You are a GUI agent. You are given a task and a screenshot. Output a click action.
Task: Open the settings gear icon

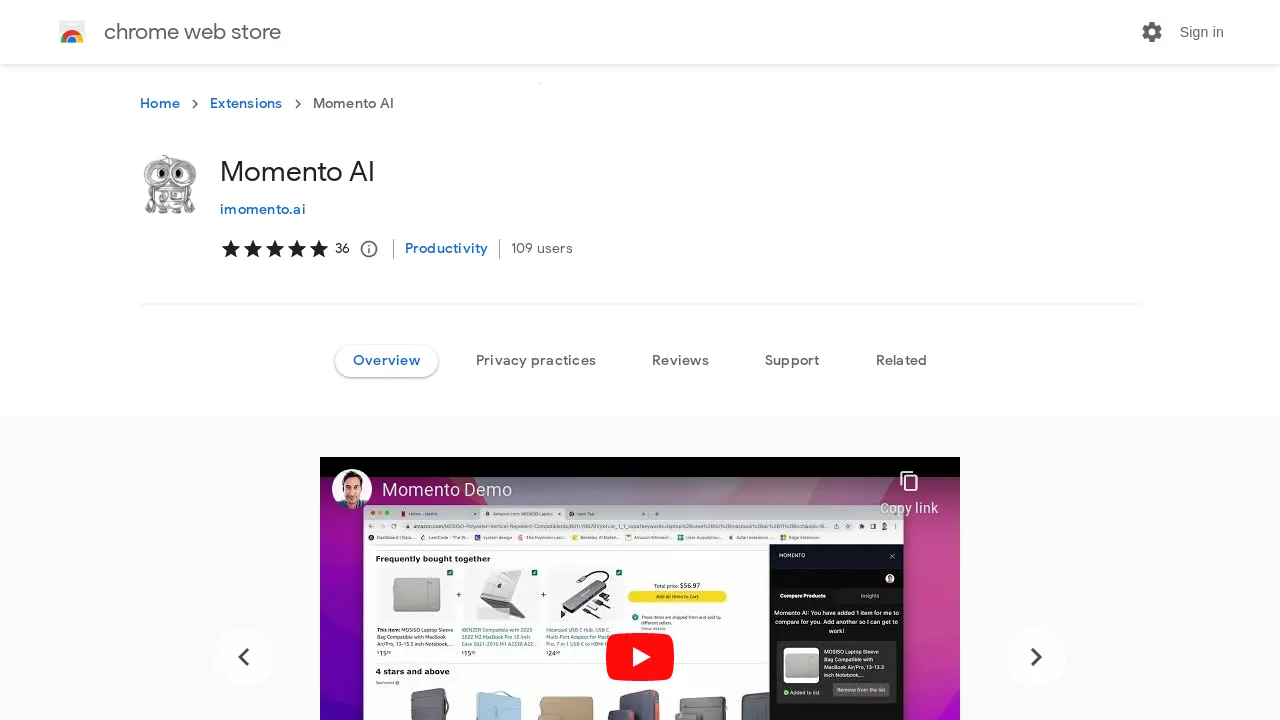pos(1152,32)
